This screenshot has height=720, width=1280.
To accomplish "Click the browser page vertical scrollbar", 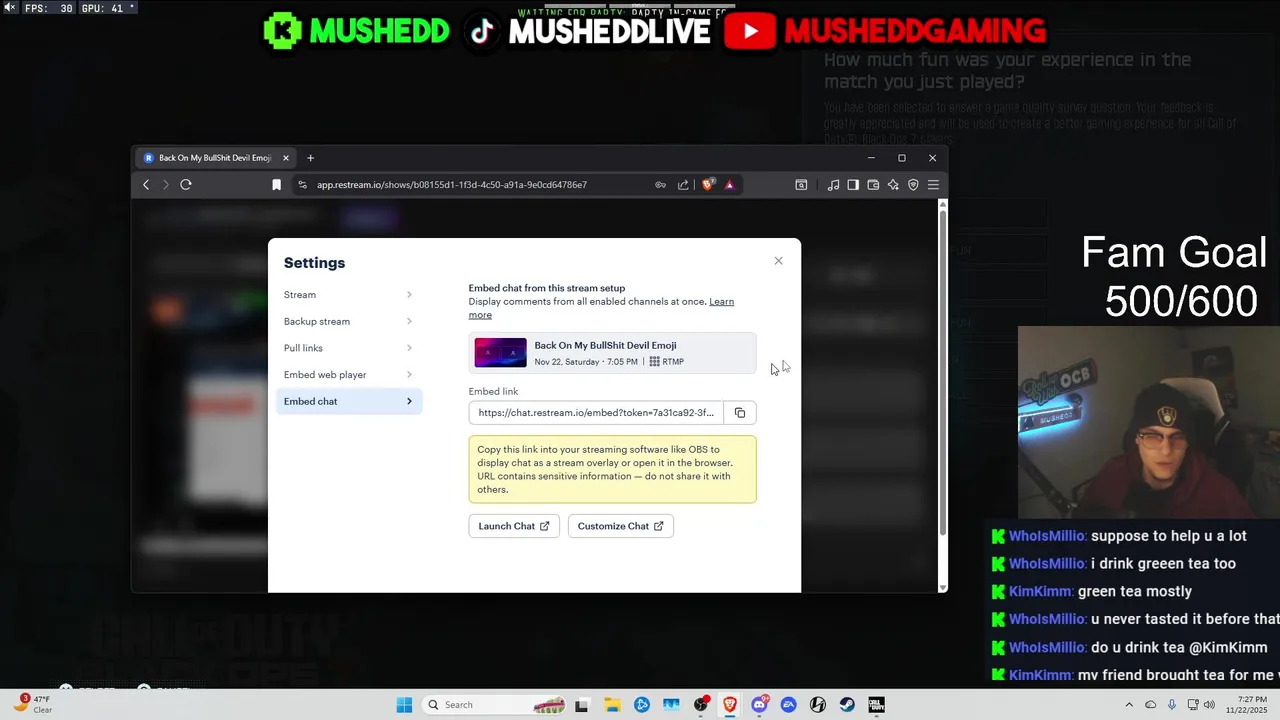I will pos(942,370).
